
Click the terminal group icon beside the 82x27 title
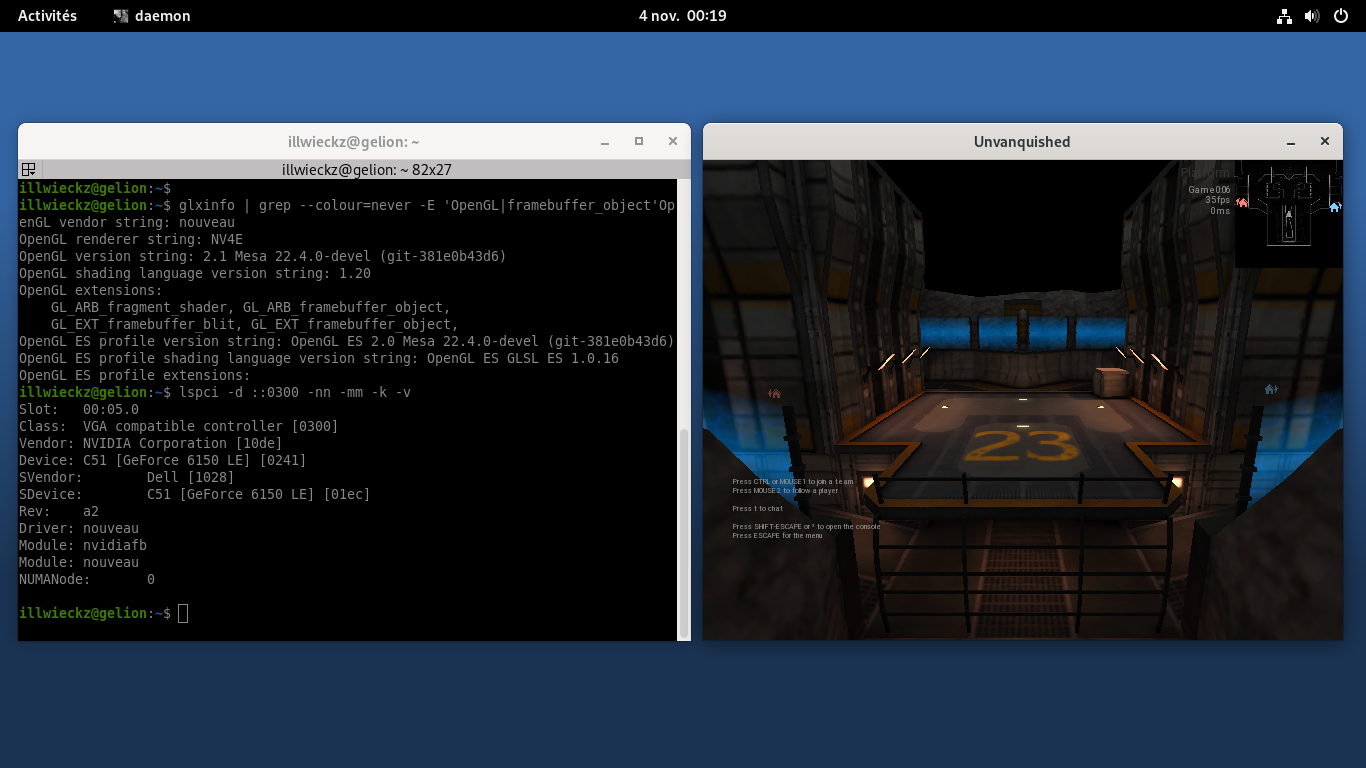pos(29,170)
